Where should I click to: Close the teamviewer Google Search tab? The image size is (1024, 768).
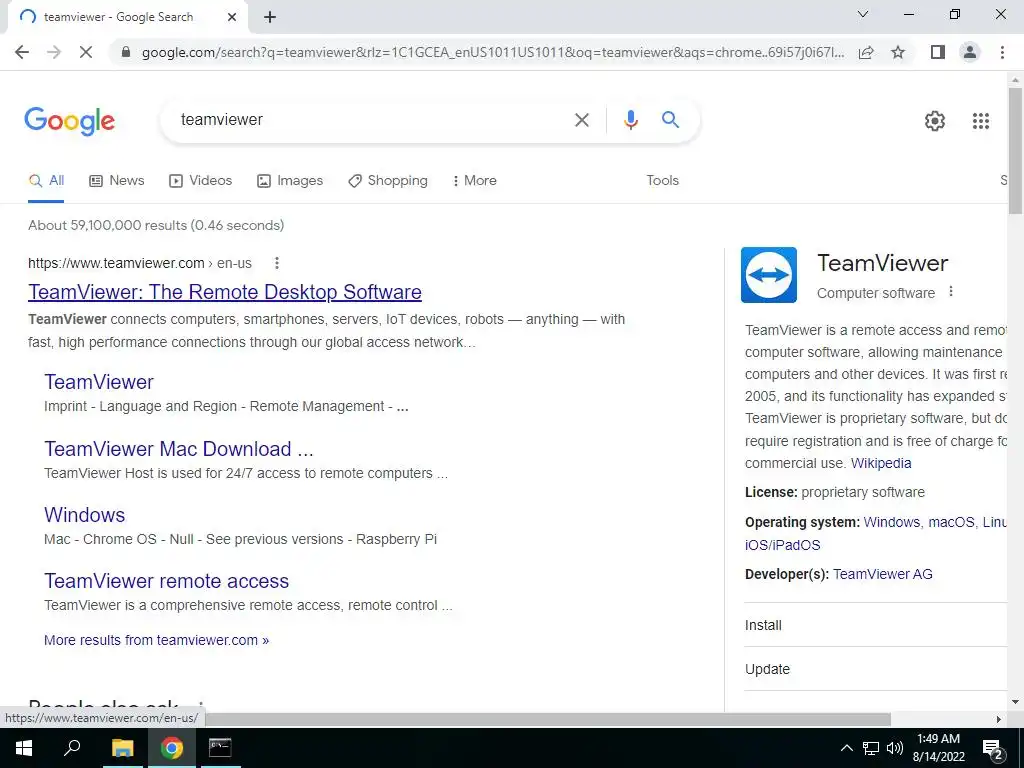pos(232,17)
